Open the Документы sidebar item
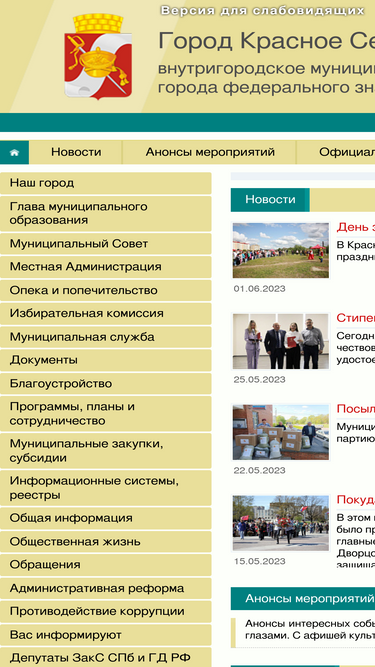The width and height of the screenshot is (375, 667). (105, 360)
